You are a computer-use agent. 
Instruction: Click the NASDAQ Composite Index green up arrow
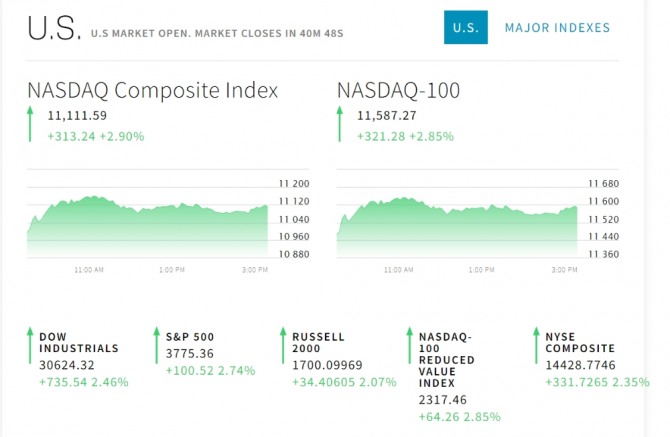coord(32,126)
